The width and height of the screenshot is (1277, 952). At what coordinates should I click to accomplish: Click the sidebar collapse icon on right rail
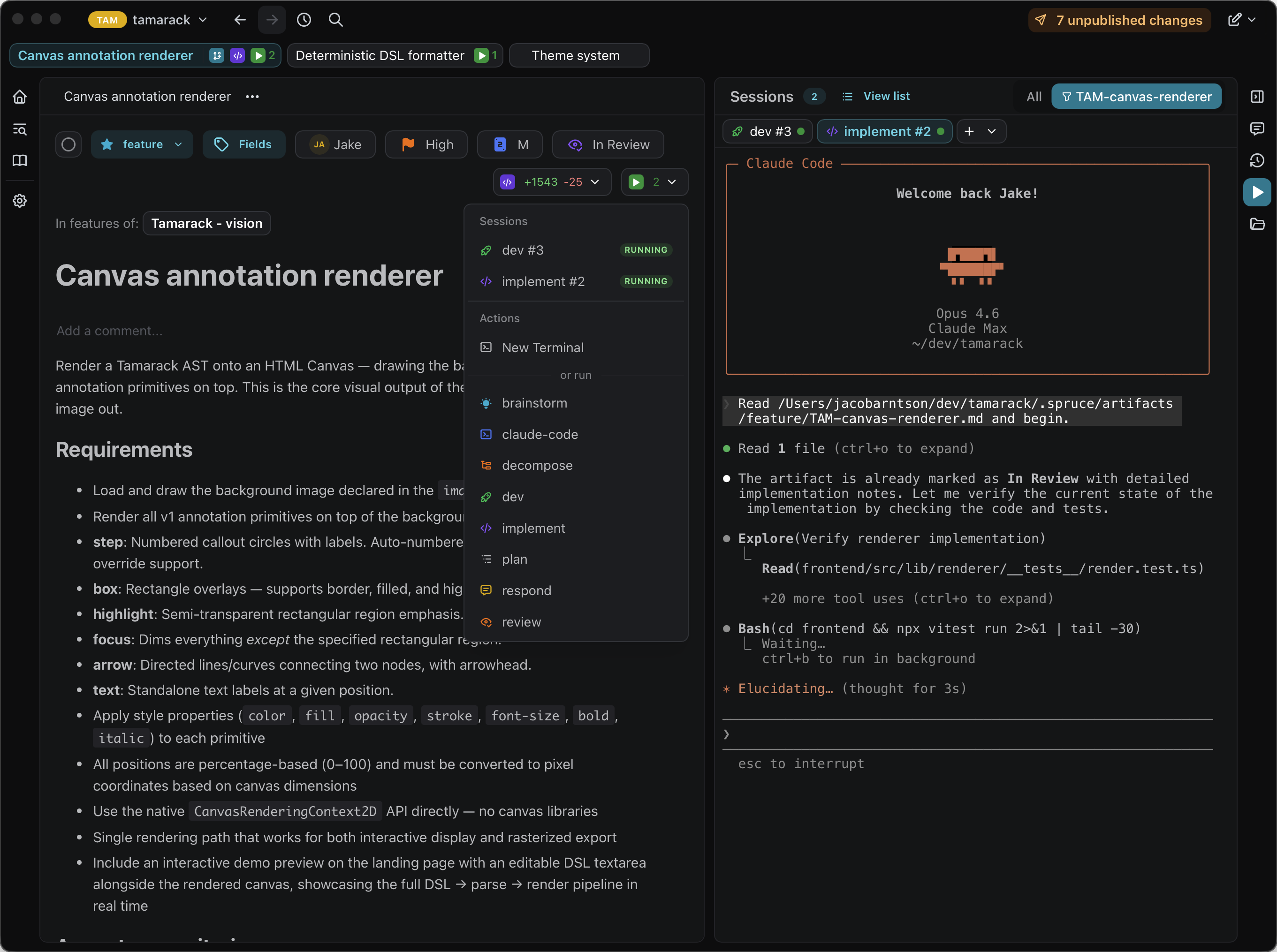[x=1257, y=96]
